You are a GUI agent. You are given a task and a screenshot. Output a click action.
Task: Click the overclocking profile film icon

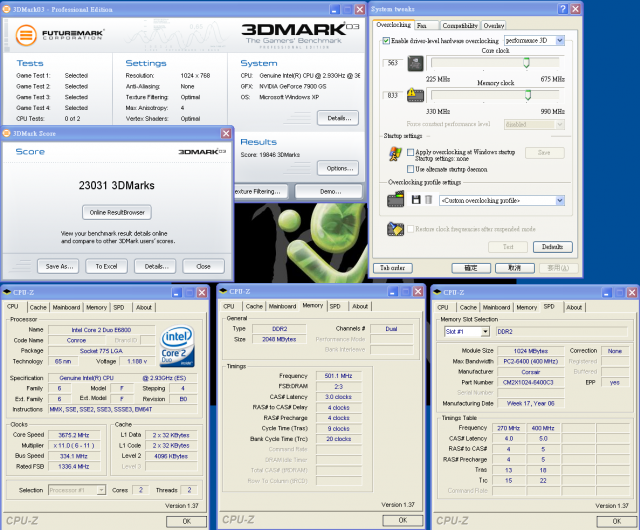395,200
